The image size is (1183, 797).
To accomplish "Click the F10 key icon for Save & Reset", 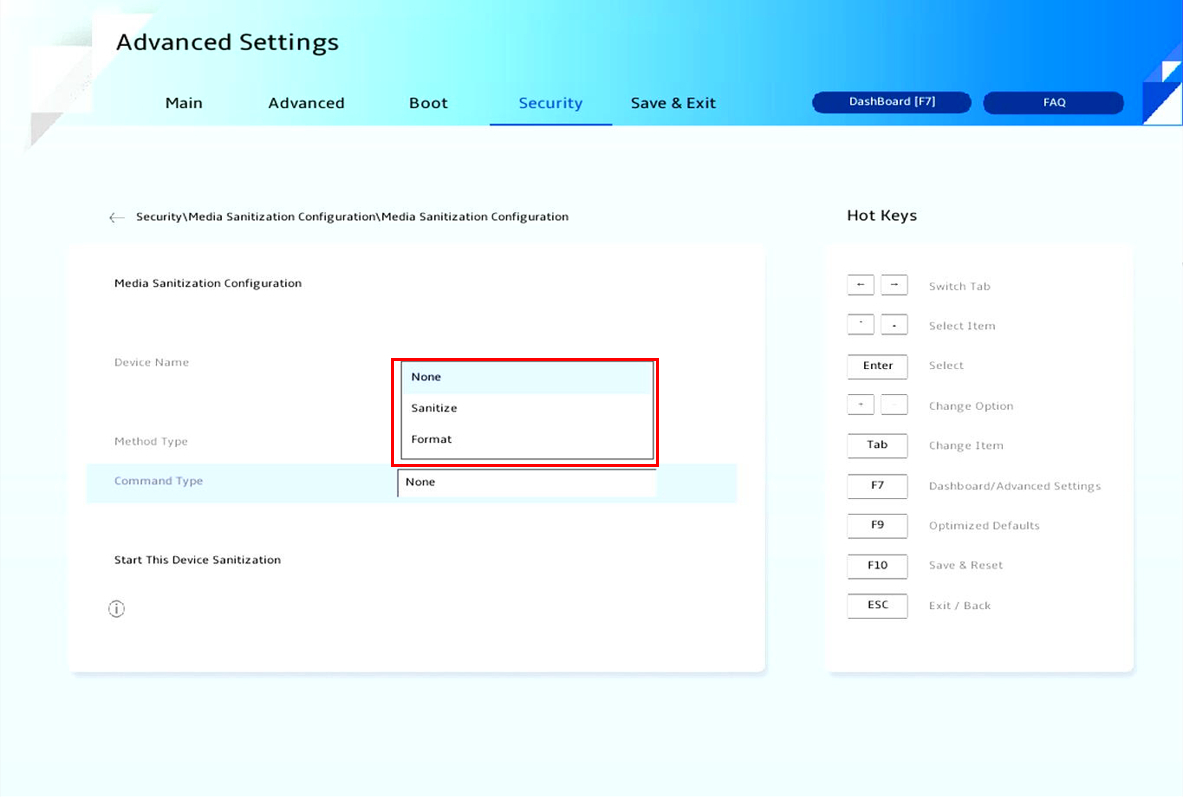I will click(x=877, y=565).
